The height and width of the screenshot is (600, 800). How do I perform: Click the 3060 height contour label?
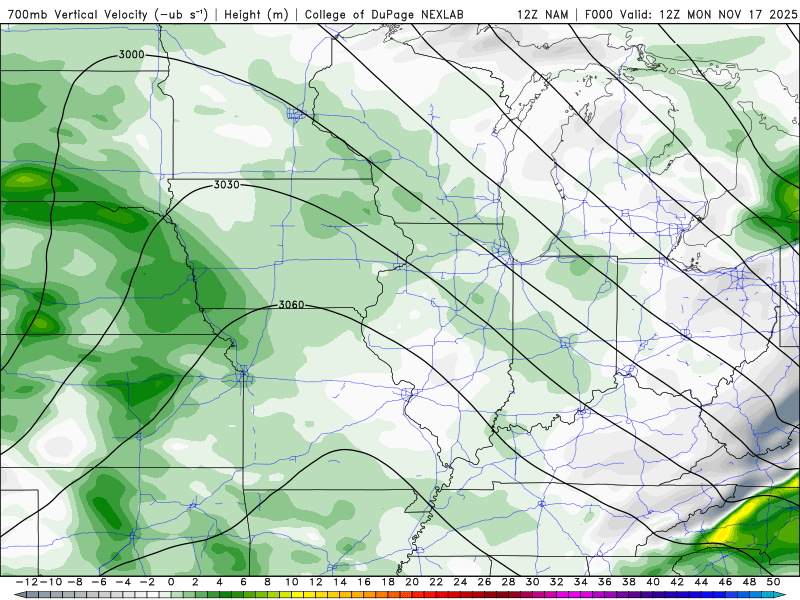(291, 305)
